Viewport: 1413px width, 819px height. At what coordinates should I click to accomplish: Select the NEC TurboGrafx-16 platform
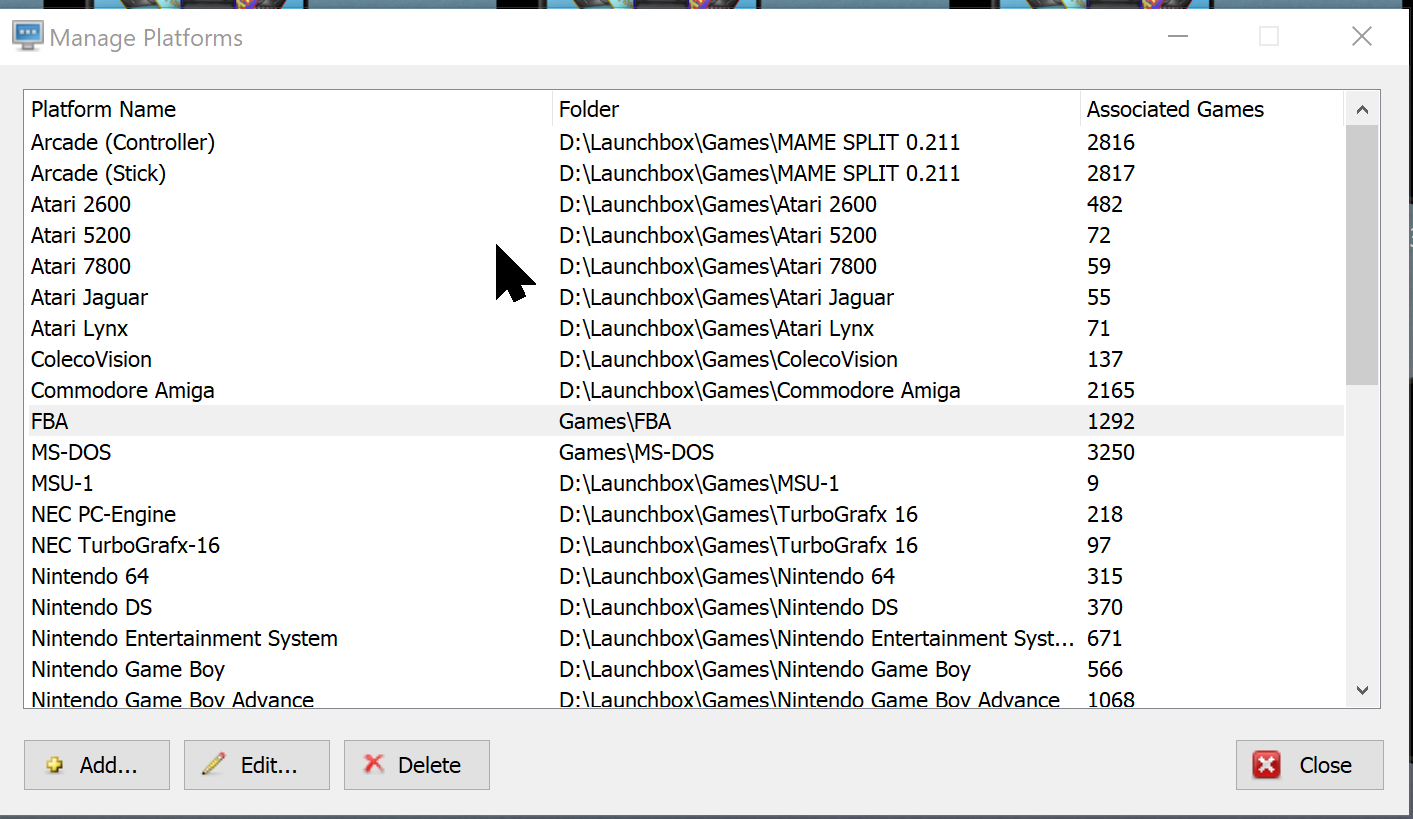(x=684, y=545)
